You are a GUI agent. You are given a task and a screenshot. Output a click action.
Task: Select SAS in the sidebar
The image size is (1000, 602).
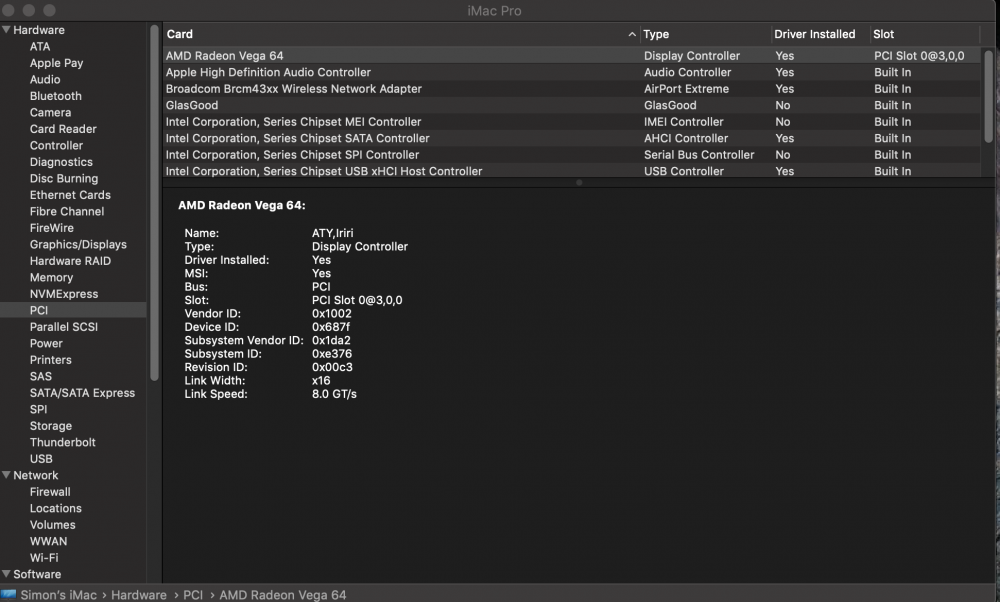(x=41, y=376)
